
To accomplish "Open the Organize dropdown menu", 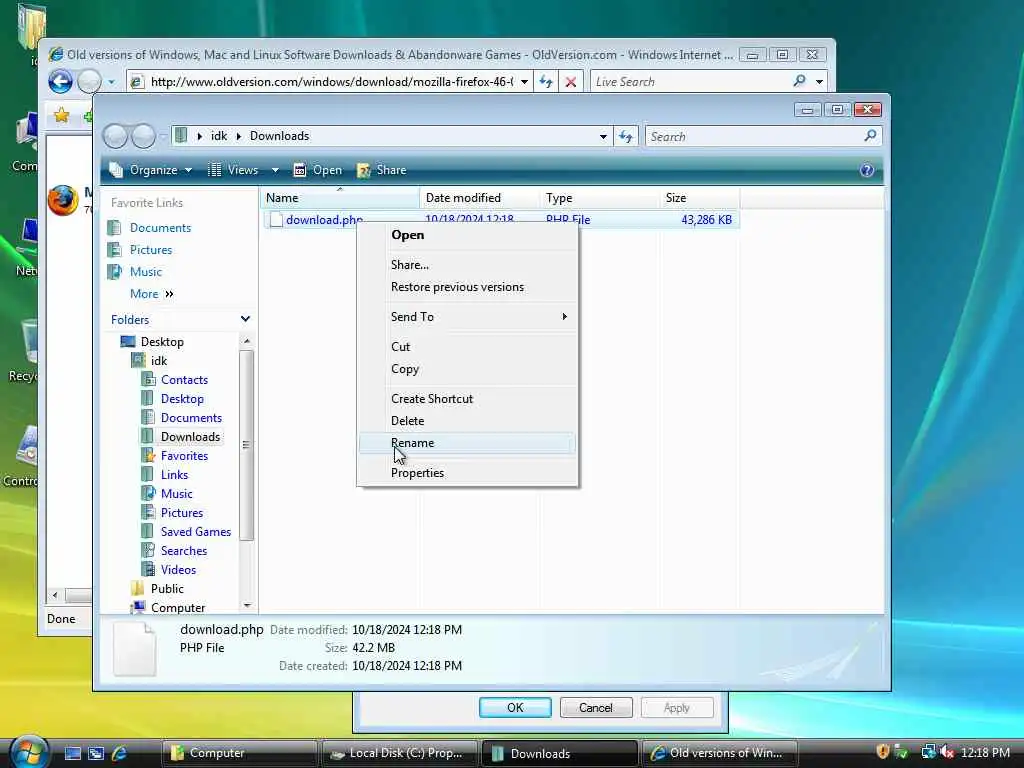I will (151, 170).
